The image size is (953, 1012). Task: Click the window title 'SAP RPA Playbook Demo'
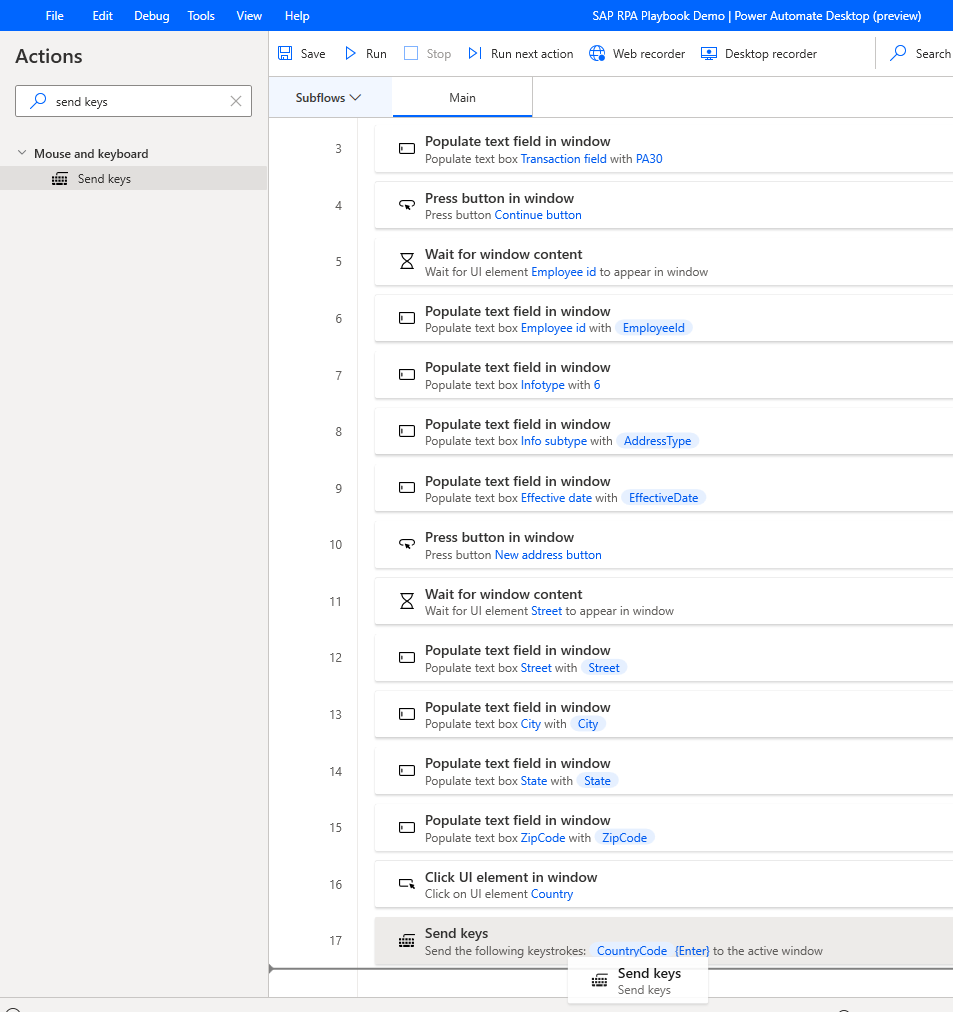[x=659, y=15]
